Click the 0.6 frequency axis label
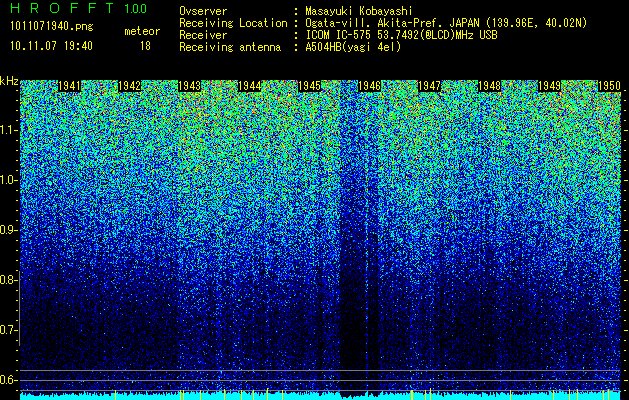629x400 pixels. [x=8, y=380]
